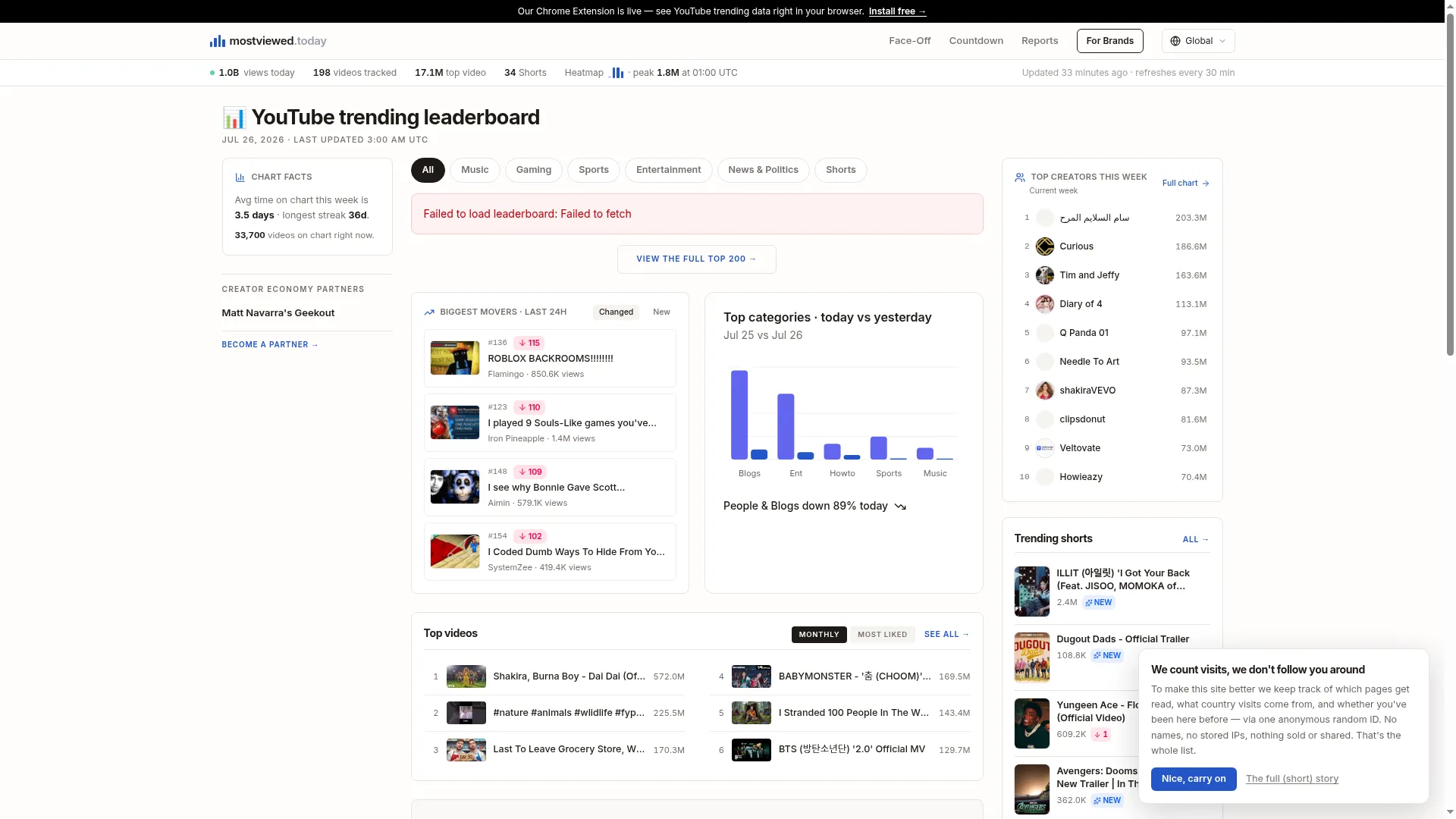Click the down 115 rank change badge
Viewport: 1456px width, 819px height.
(529, 343)
